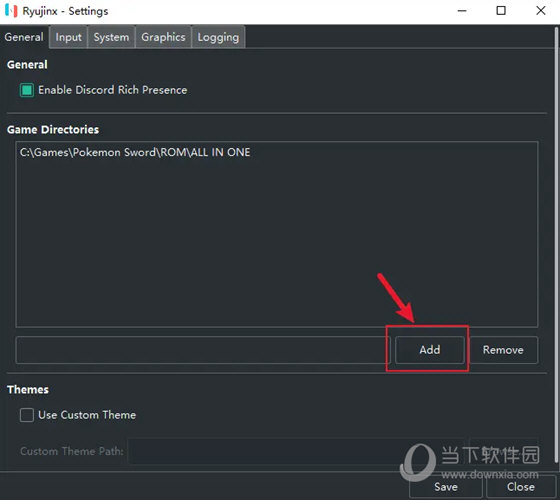
Task: Click the Close button at bottom
Action: click(521, 487)
